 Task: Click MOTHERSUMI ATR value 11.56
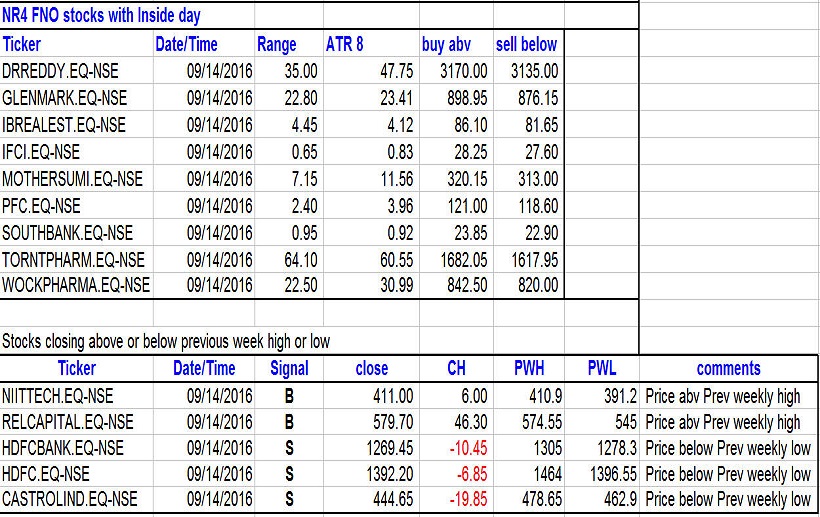[397, 179]
